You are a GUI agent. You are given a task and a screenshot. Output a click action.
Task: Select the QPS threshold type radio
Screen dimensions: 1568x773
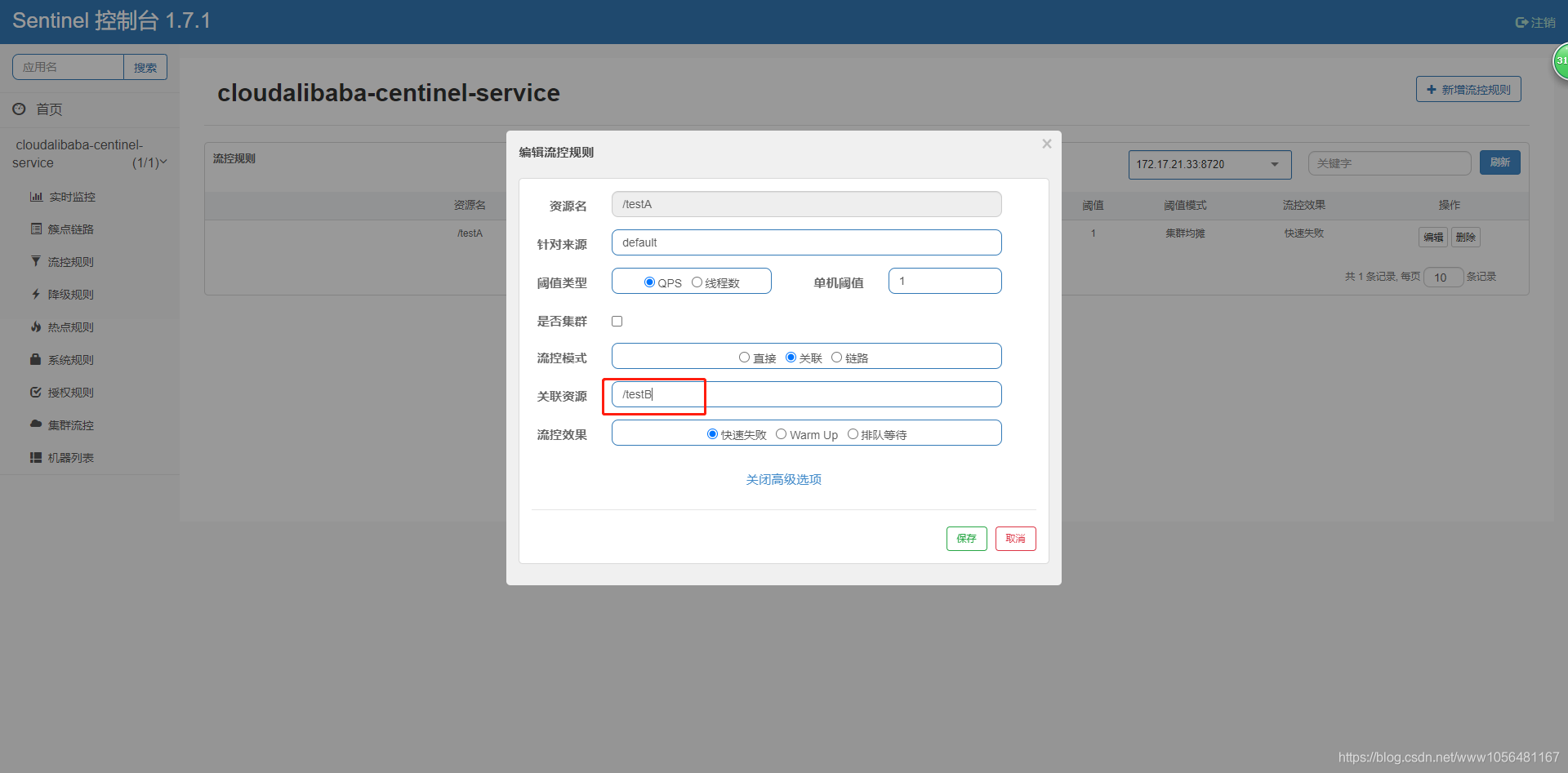(649, 282)
